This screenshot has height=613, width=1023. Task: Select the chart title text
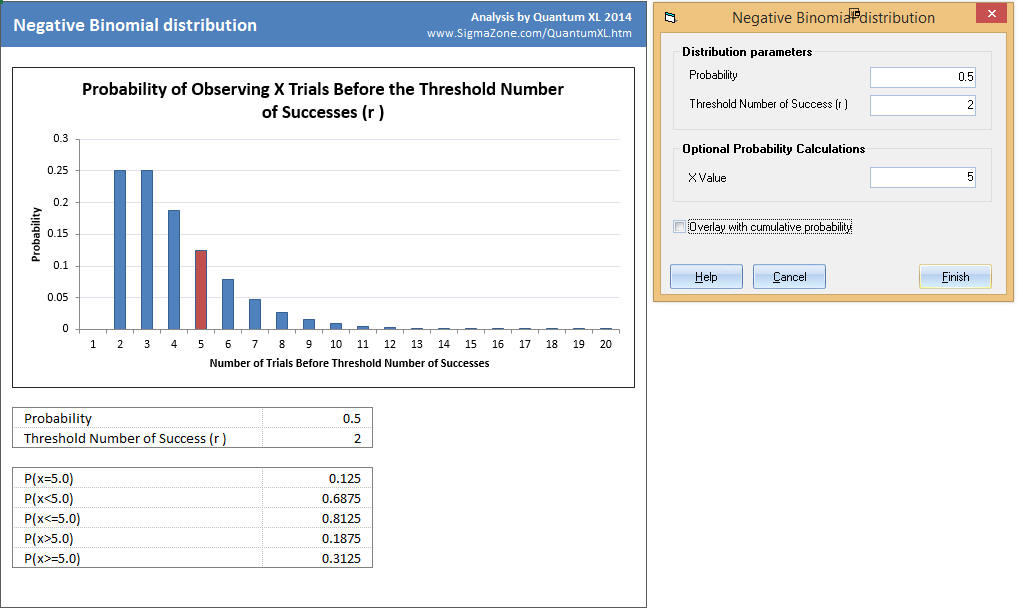click(322, 100)
